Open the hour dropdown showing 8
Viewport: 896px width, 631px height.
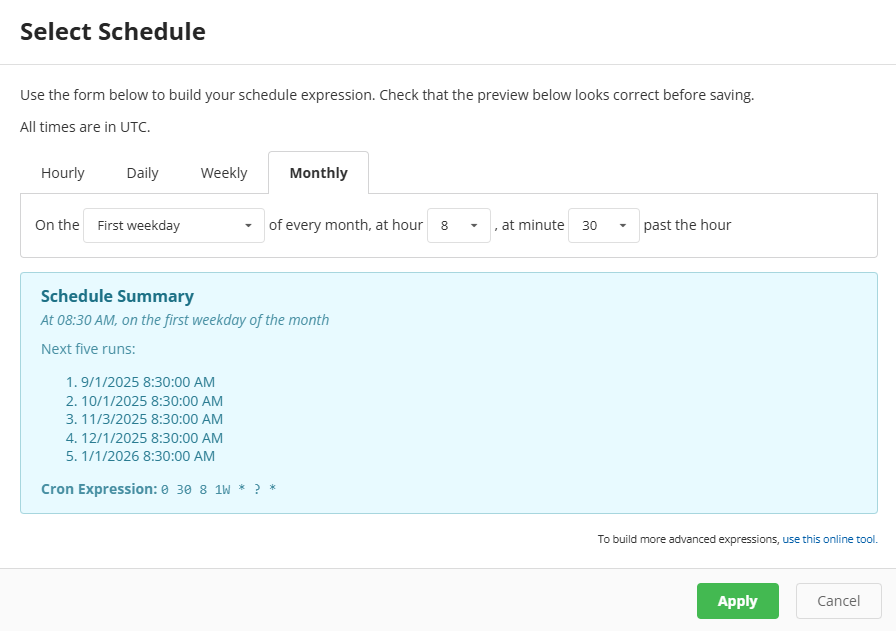click(x=459, y=226)
